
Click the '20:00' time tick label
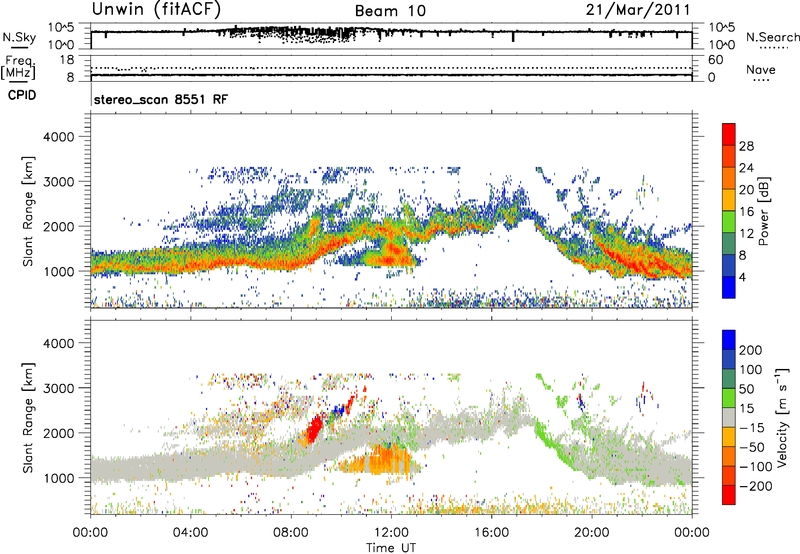click(x=592, y=533)
